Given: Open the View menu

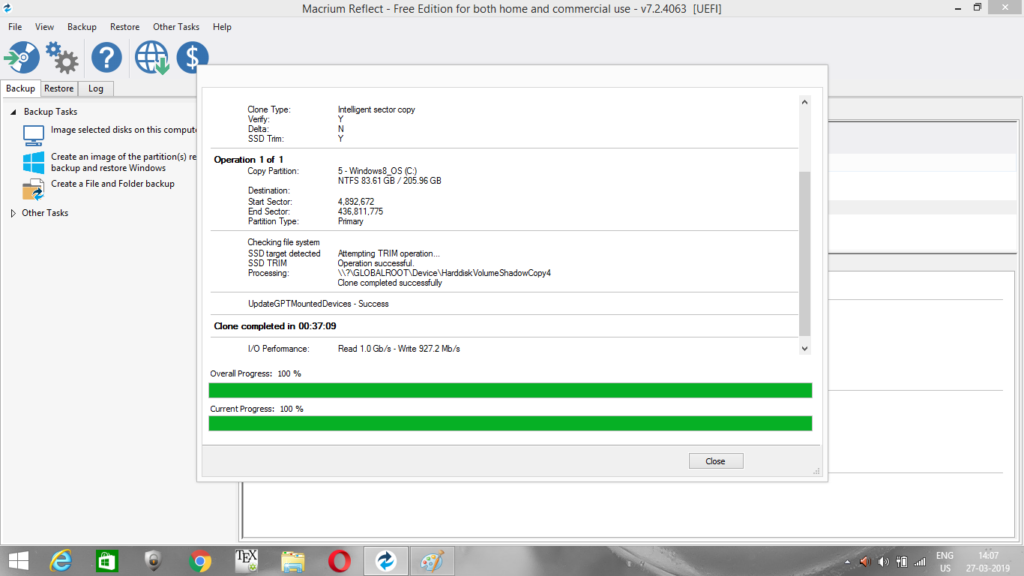Looking at the screenshot, I should click(x=44, y=27).
